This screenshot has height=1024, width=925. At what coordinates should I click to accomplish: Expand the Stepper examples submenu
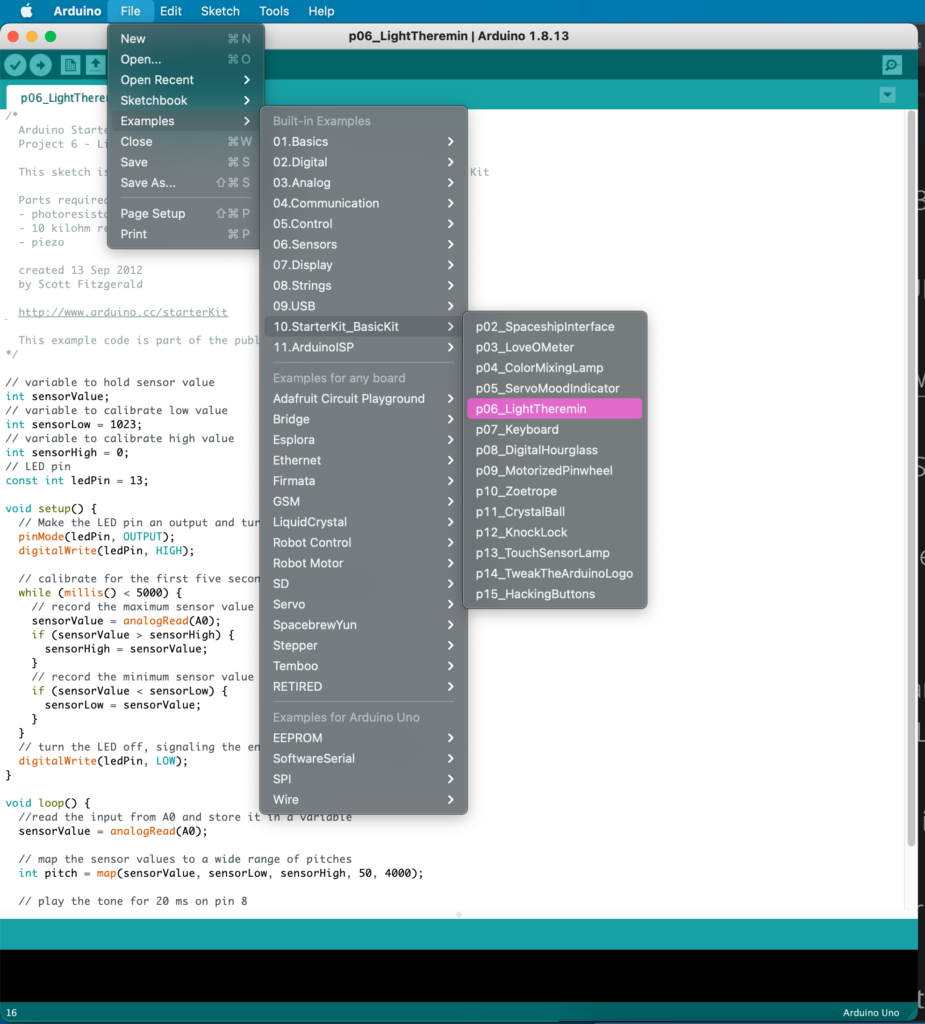[363, 645]
